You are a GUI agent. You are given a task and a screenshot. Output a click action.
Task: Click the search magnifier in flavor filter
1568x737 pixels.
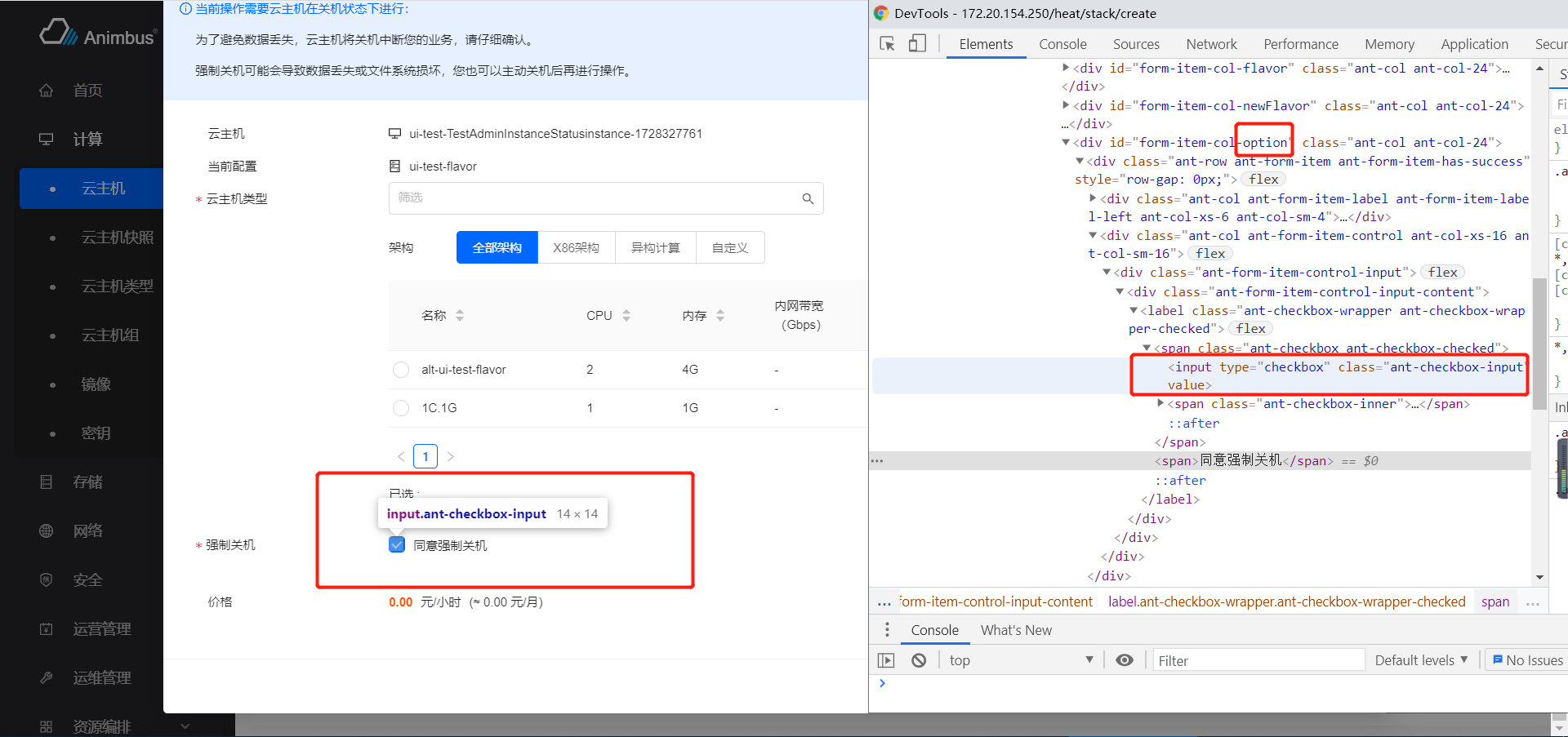tap(808, 198)
